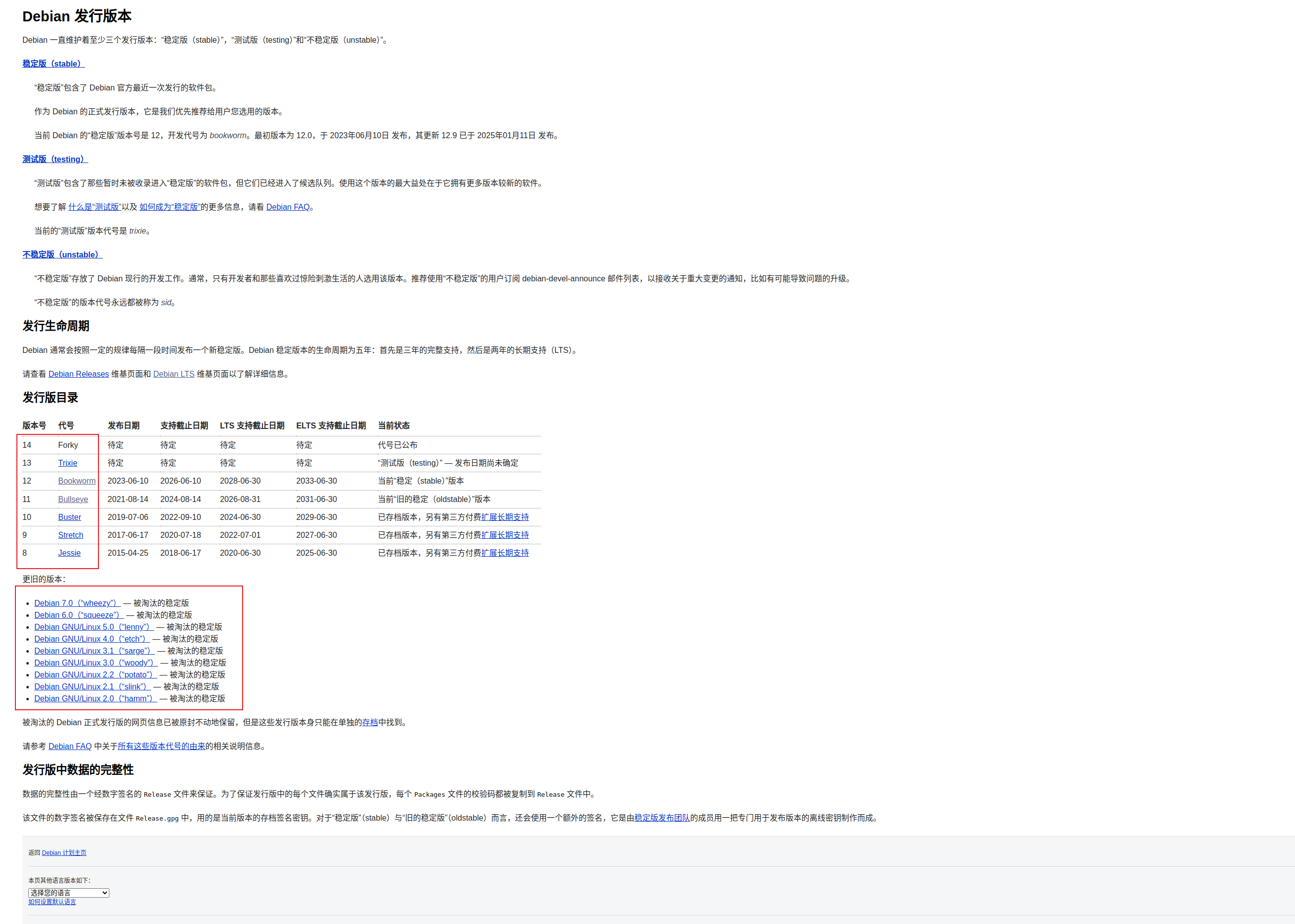This screenshot has height=924, width=1295.
Task: Open 扩展长期支持 link in Stretch row
Action: [x=505, y=535]
